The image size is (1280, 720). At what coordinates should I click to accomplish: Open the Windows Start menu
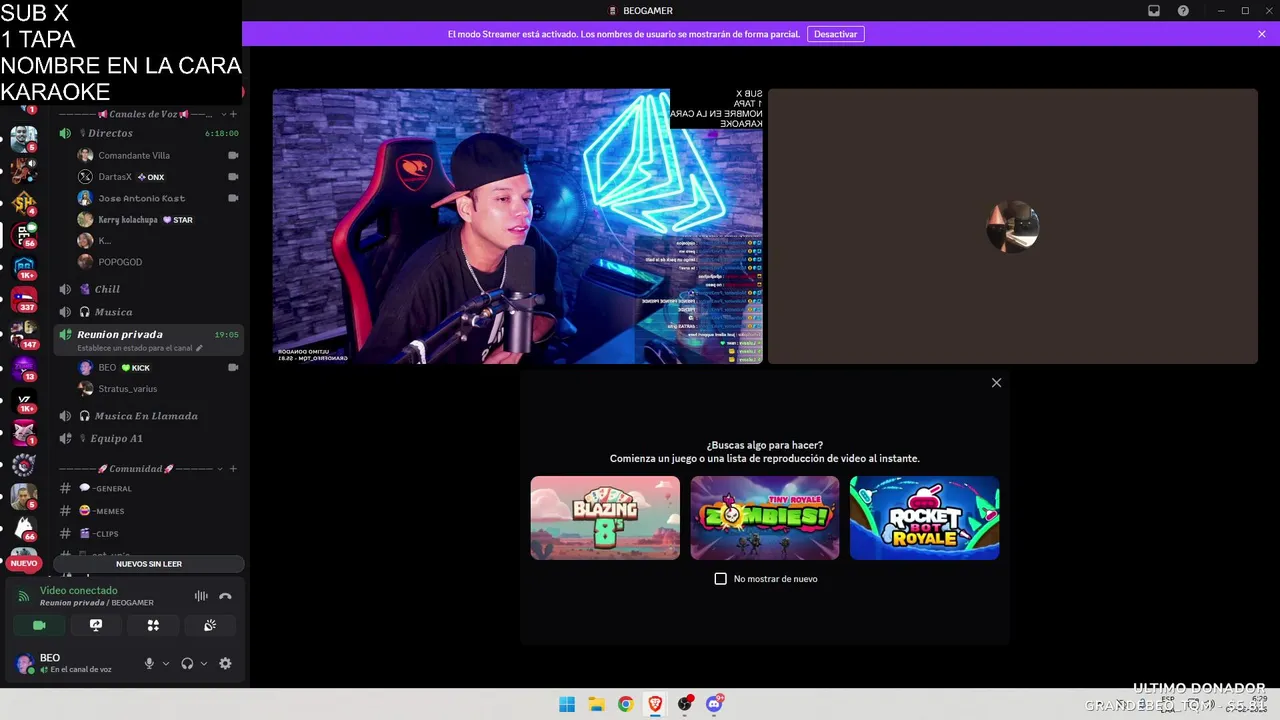567,704
